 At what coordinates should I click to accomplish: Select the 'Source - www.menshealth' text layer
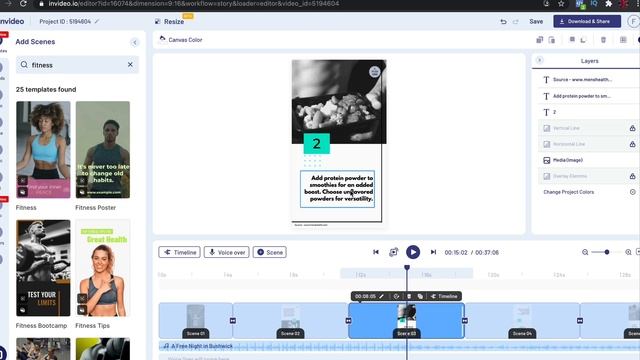coord(588,80)
